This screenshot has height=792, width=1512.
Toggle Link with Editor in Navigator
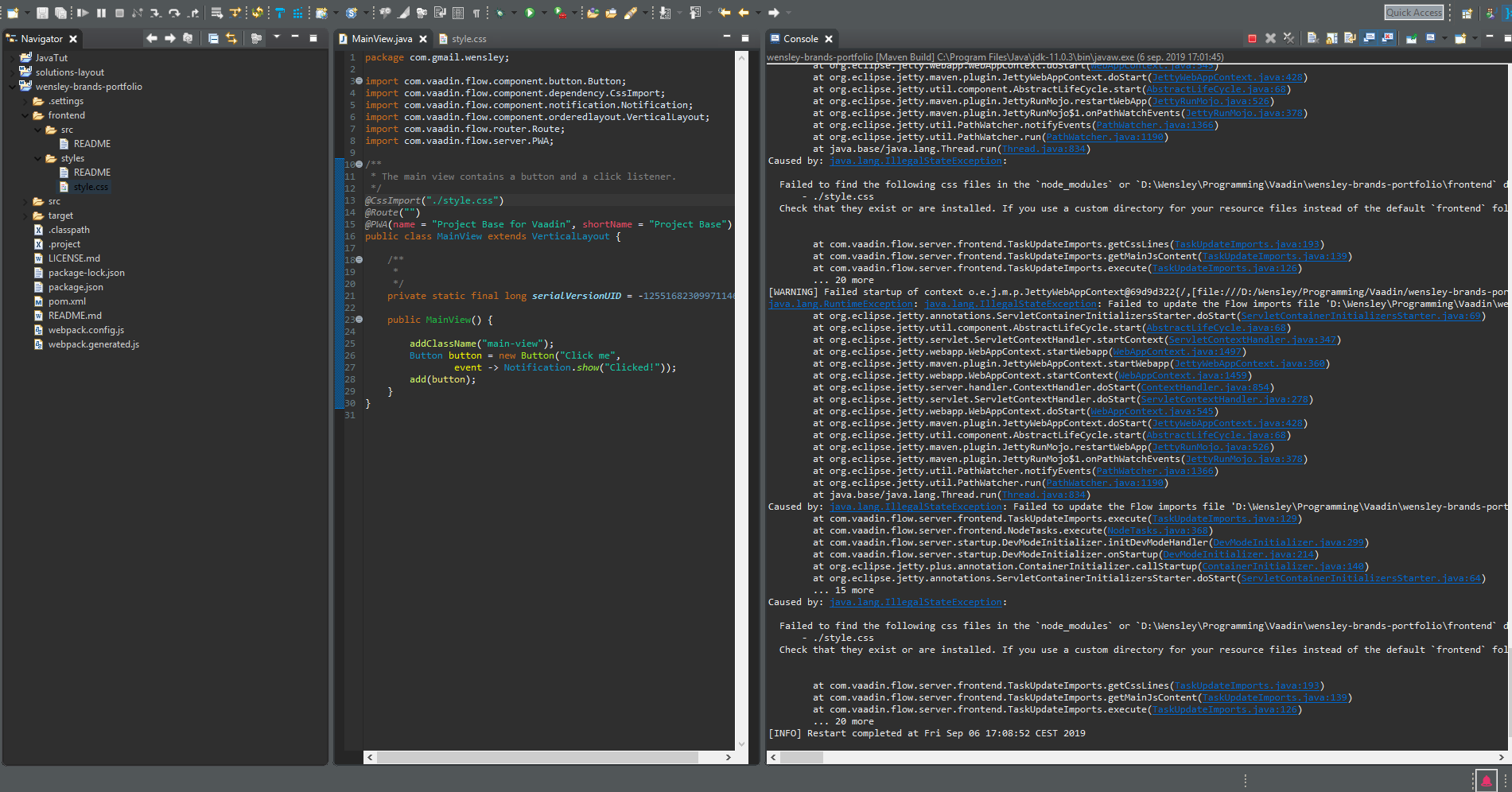click(231, 38)
